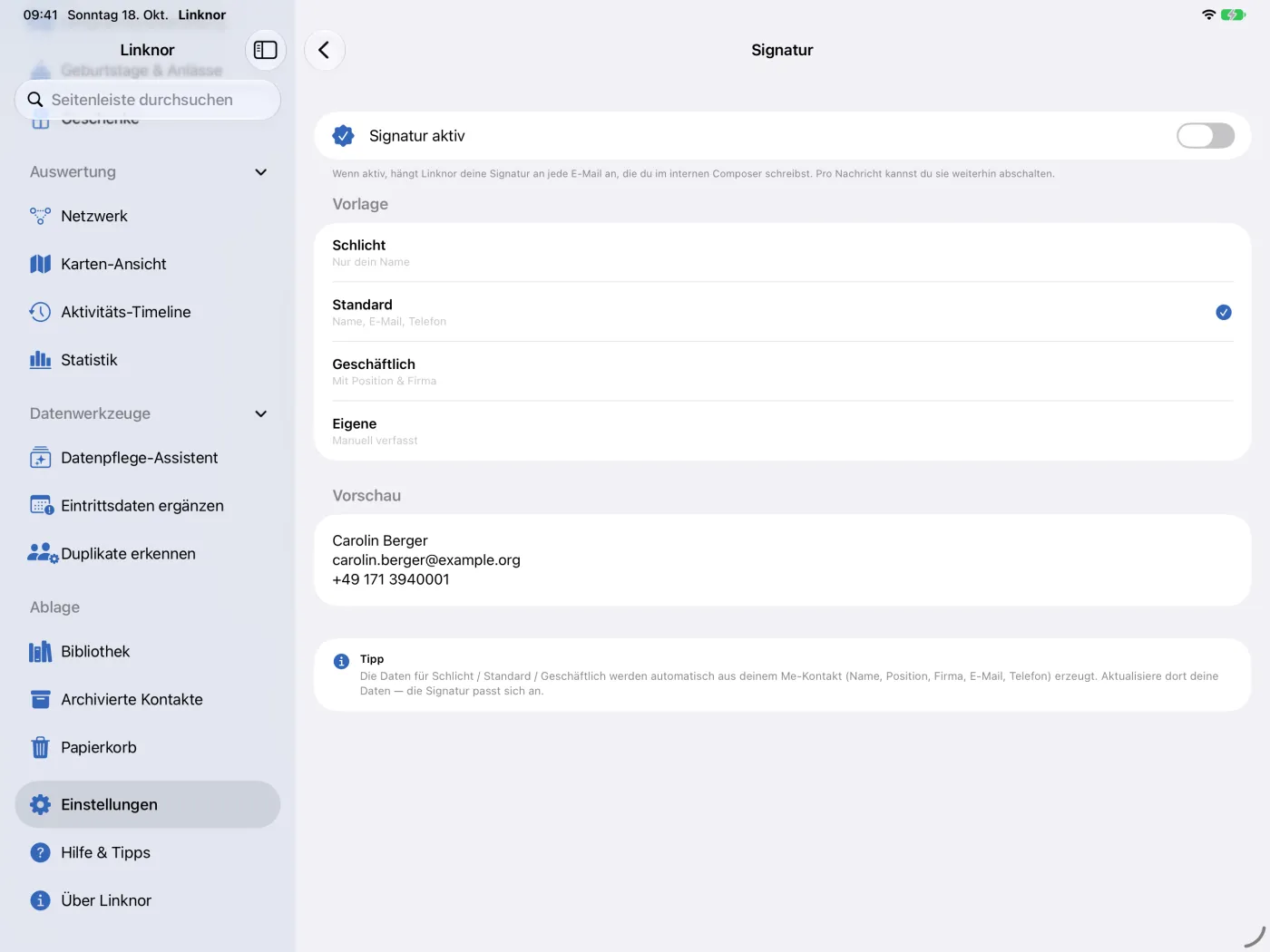This screenshot has height=952, width=1270.
Task: Click in Seitenleiste durchsuchen search field
Action: pyautogui.click(x=148, y=100)
